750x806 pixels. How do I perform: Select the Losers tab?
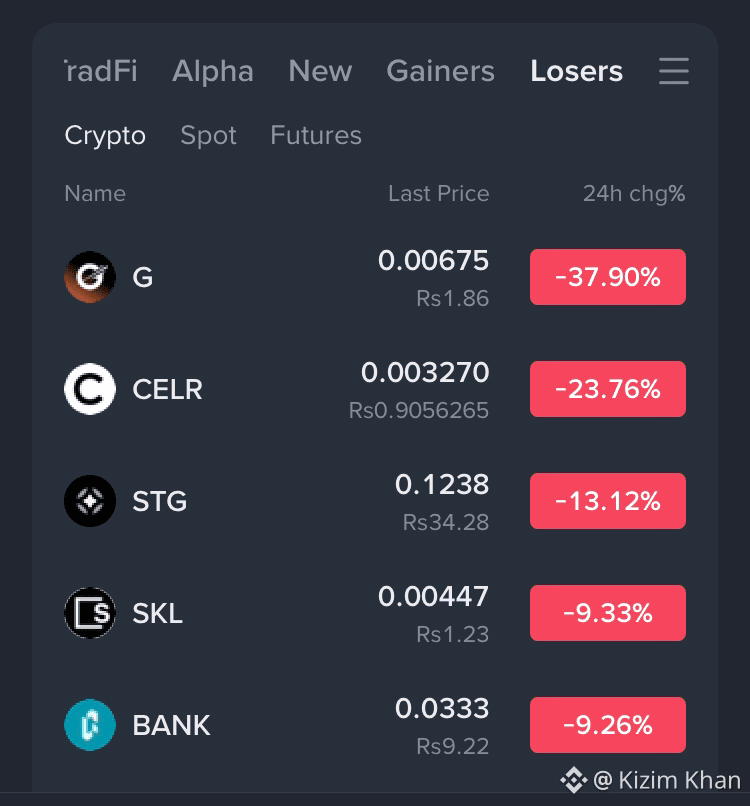pyautogui.click(x=576, y=71)
